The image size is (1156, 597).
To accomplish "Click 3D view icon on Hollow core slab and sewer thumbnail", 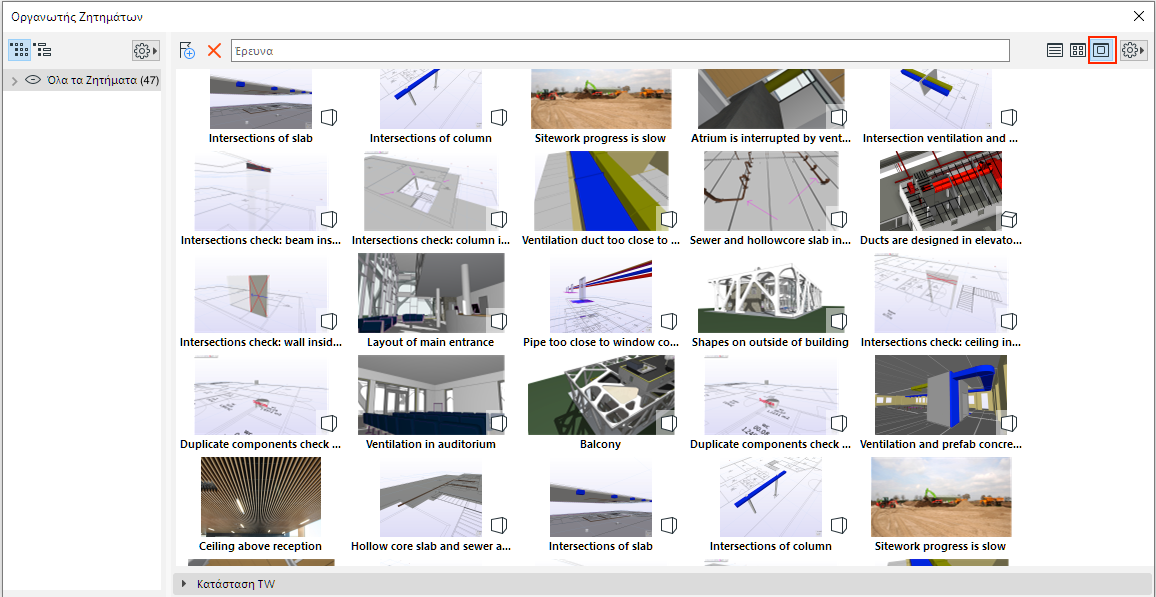I will (499, 525).
